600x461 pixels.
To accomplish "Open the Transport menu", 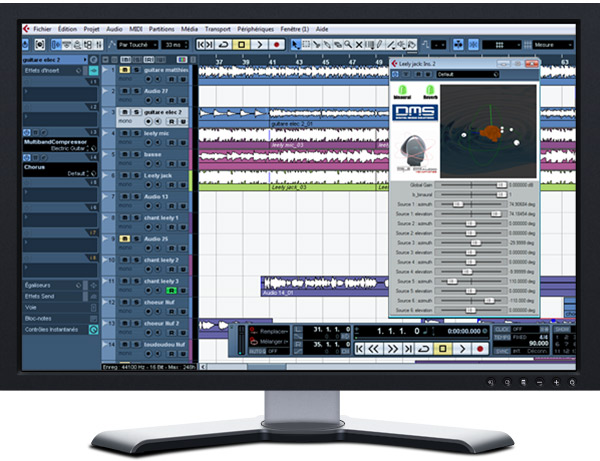I will pyautogui.click(x=217, y=29).
